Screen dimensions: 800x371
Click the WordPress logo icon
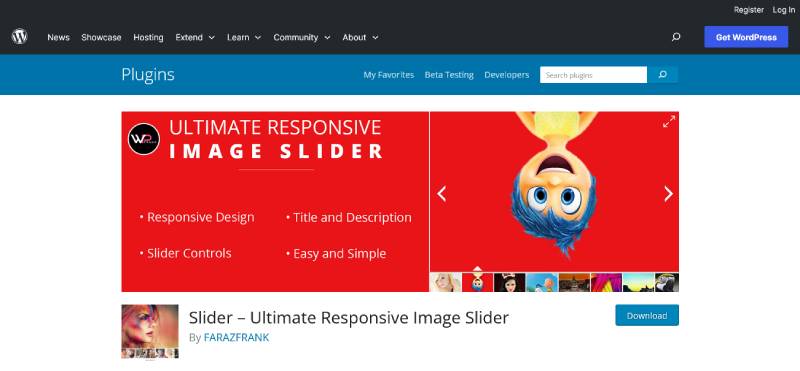tap(19, 37)
